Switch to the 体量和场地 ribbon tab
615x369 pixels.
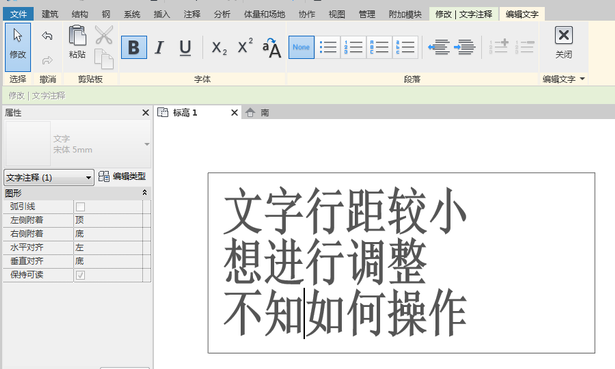[264, 14]
